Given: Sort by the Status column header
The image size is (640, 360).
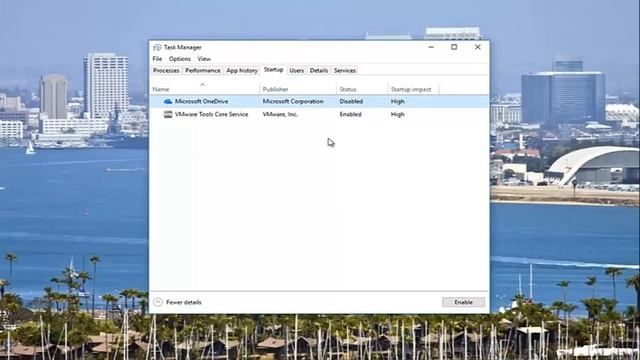Looking at the screenshot, I should [x=362, y=89].
